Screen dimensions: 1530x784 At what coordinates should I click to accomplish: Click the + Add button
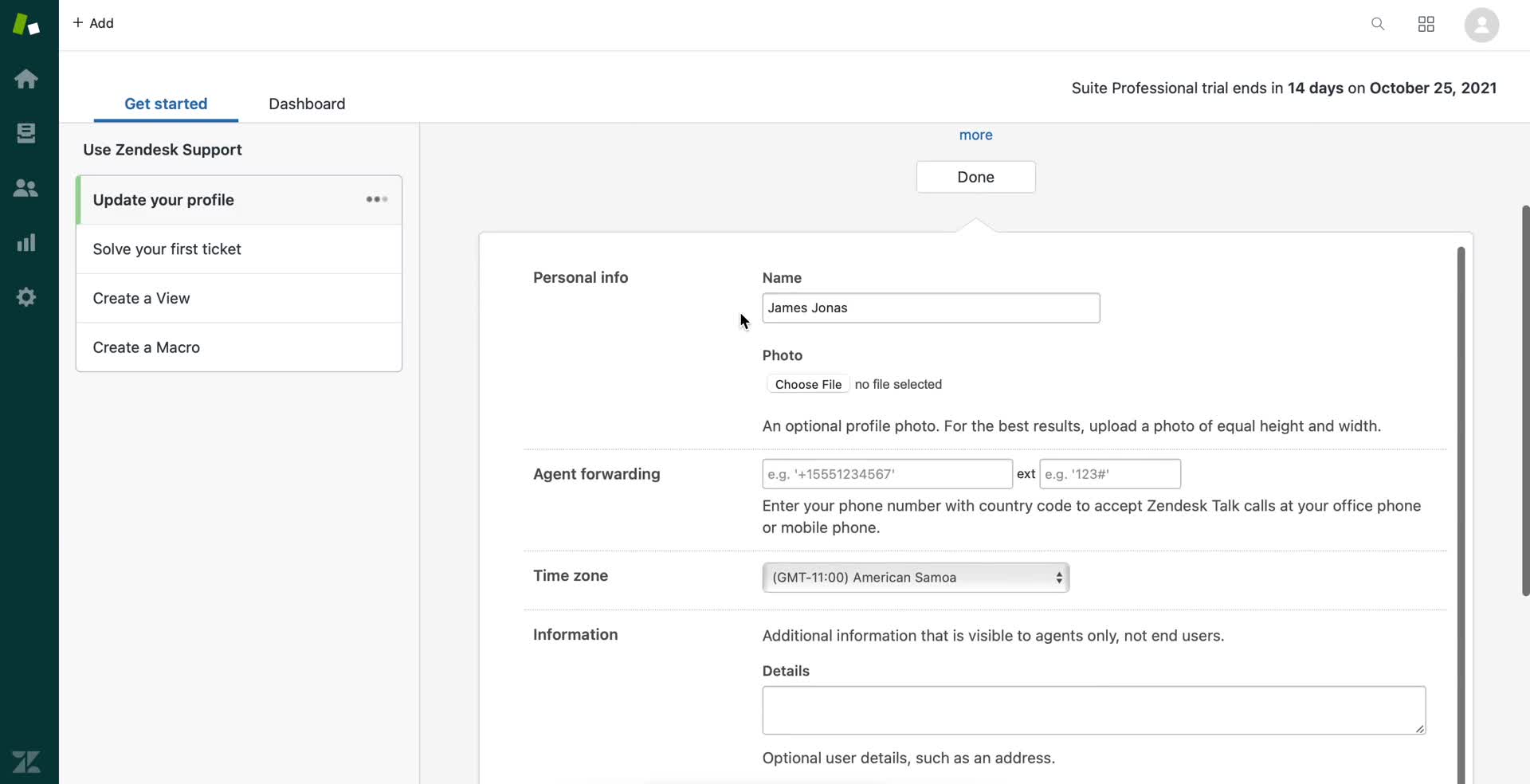point(93,23)
